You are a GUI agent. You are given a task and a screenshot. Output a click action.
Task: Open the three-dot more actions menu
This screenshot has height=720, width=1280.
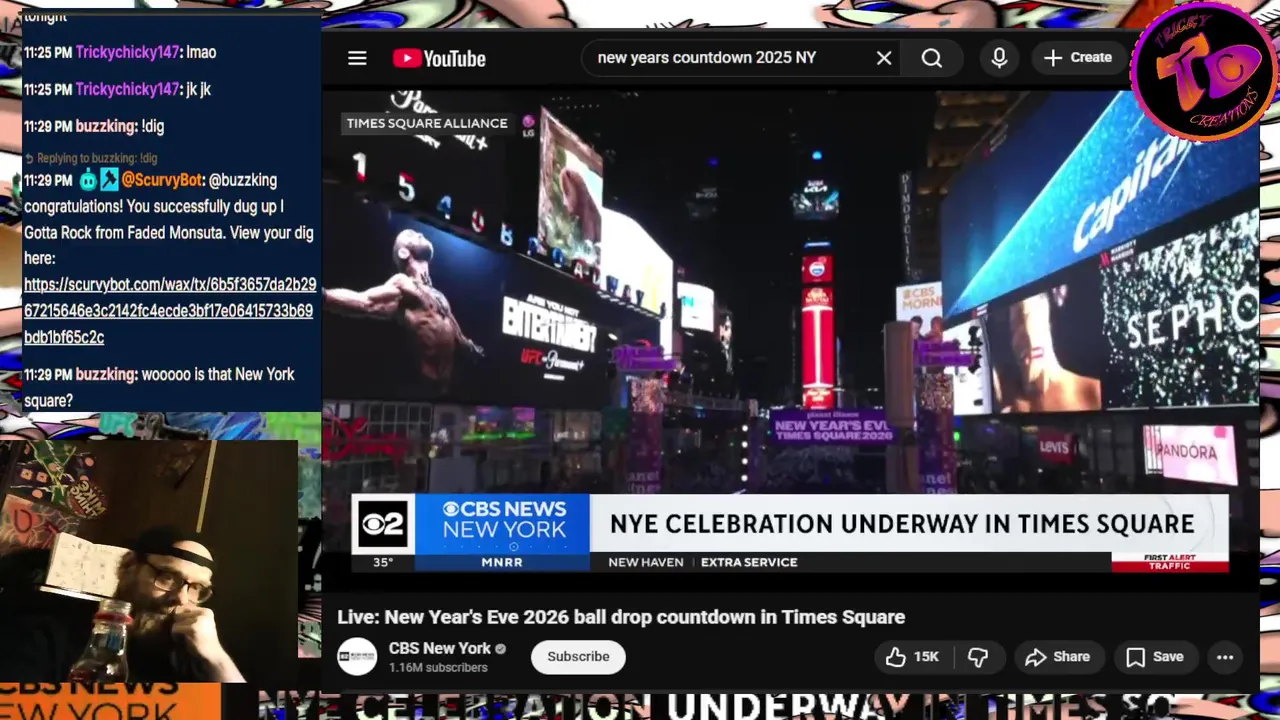point(1225,657)
